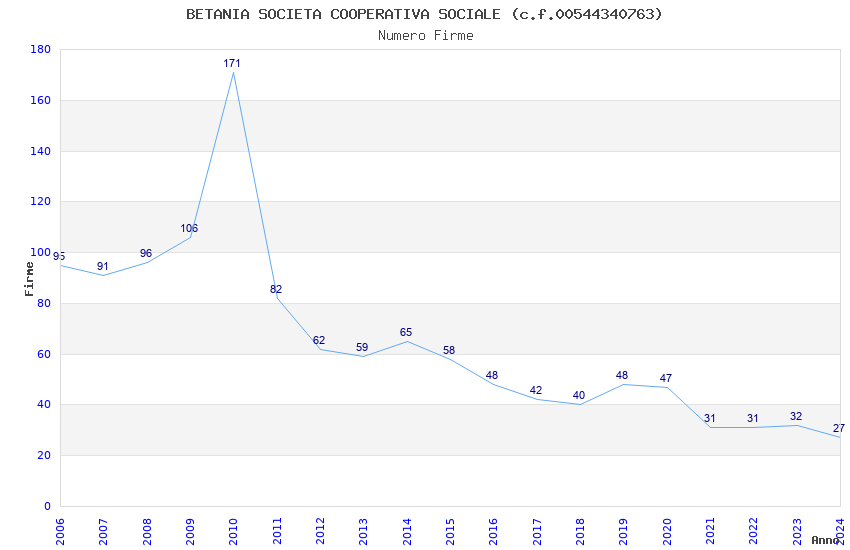Click the y-axis value 160

coord(41,100)
